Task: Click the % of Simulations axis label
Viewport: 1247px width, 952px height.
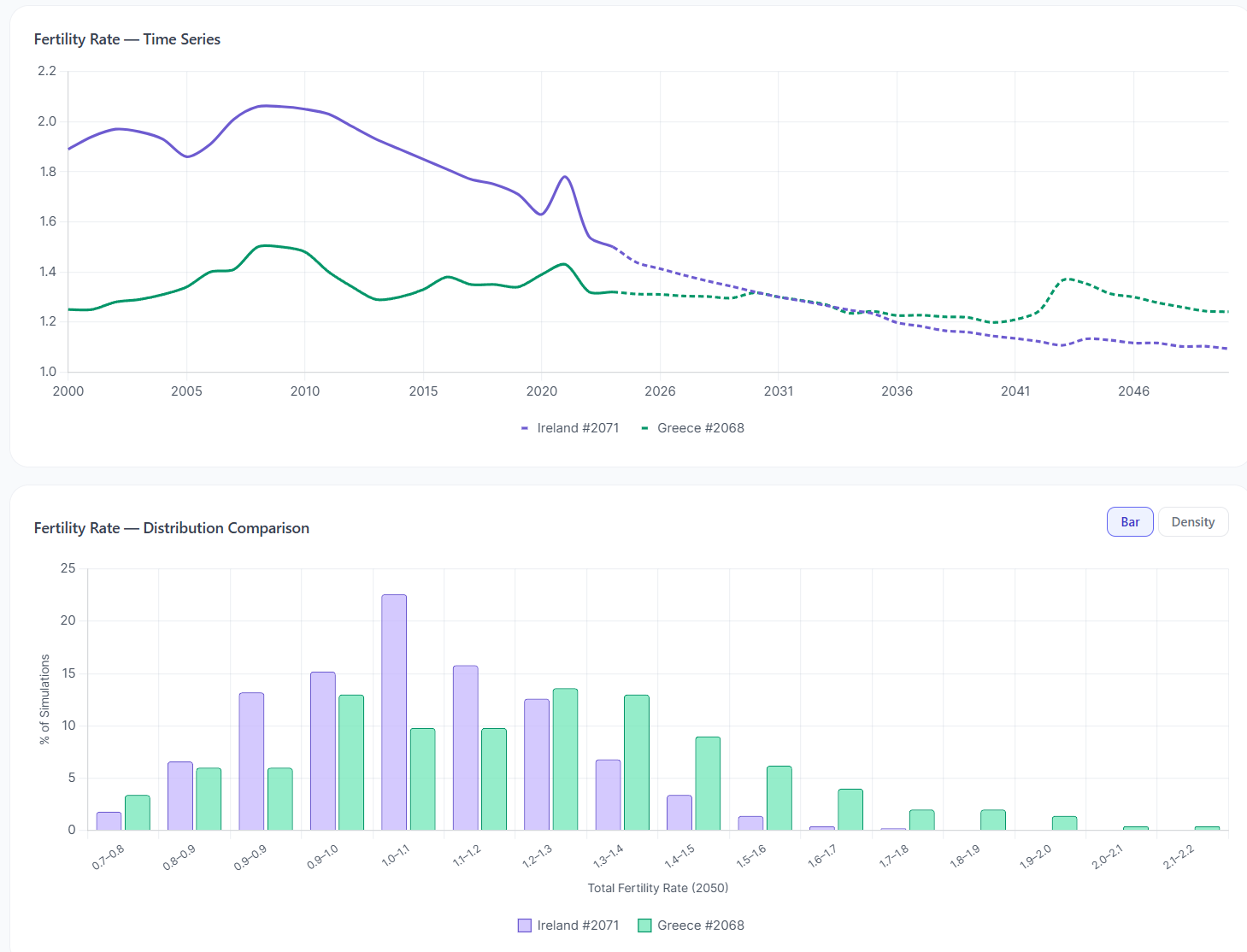Action: 44,698
